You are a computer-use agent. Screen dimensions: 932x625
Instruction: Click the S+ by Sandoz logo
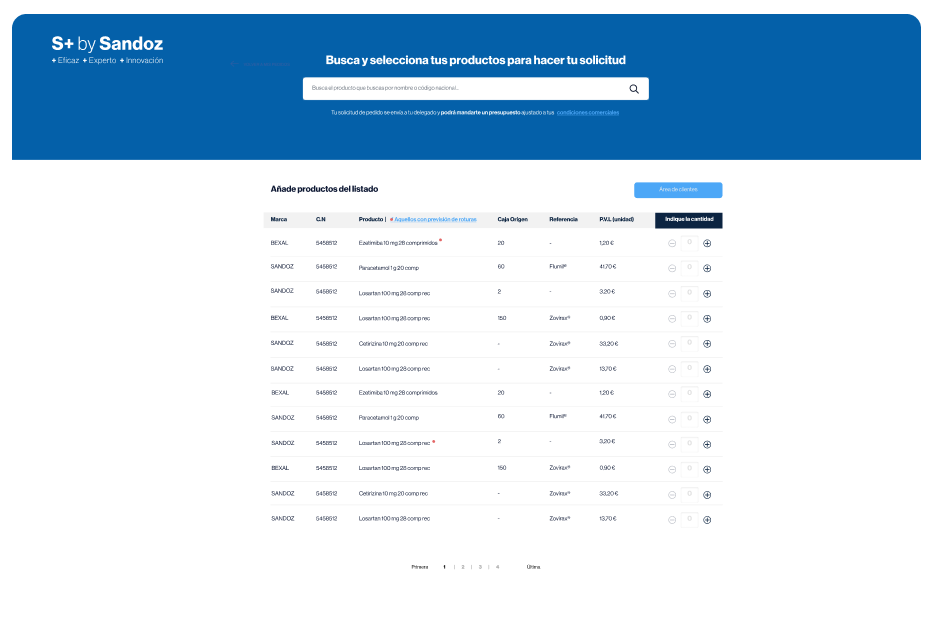(x=107, y=49)
